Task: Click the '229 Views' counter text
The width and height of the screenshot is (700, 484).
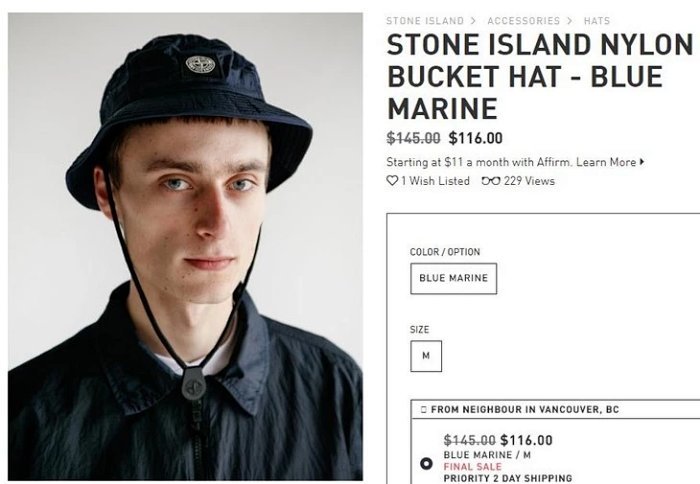Action: click(x=529, y=181)
